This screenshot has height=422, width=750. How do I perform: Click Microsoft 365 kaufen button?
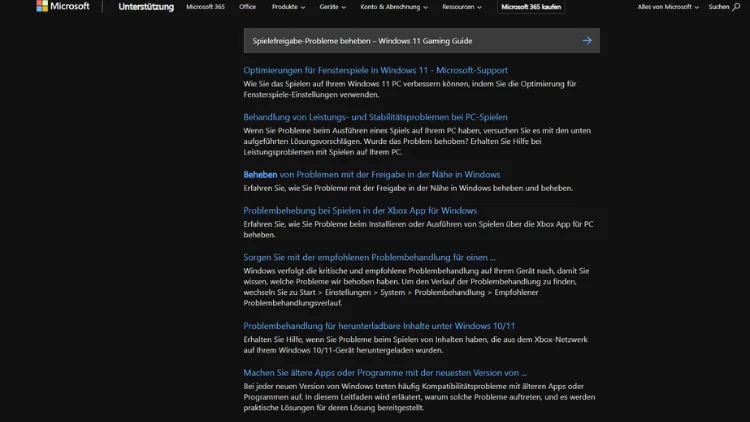531,7
